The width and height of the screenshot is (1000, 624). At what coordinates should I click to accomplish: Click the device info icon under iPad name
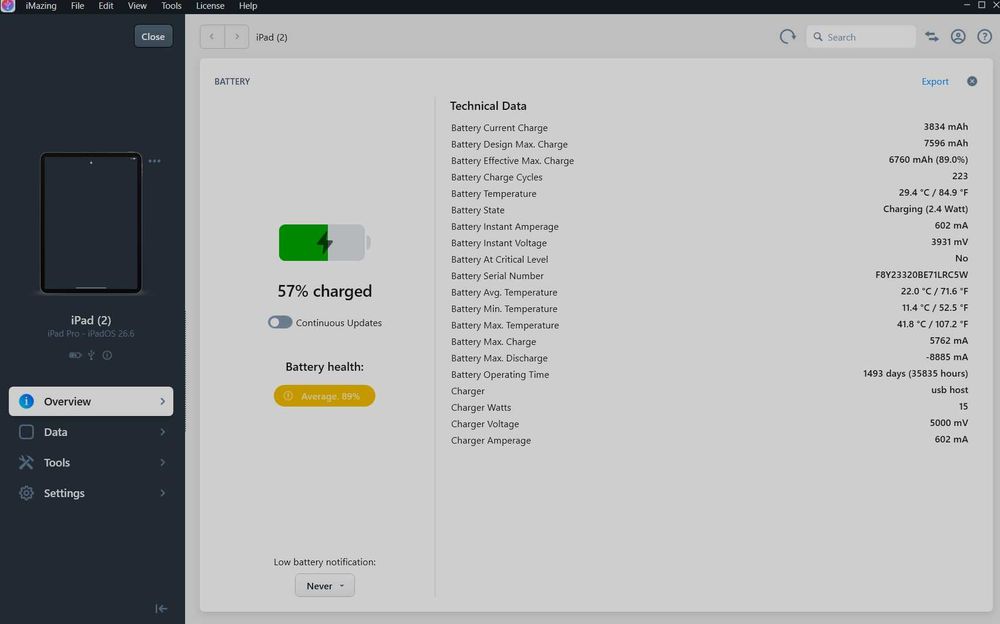pos(107,355)
